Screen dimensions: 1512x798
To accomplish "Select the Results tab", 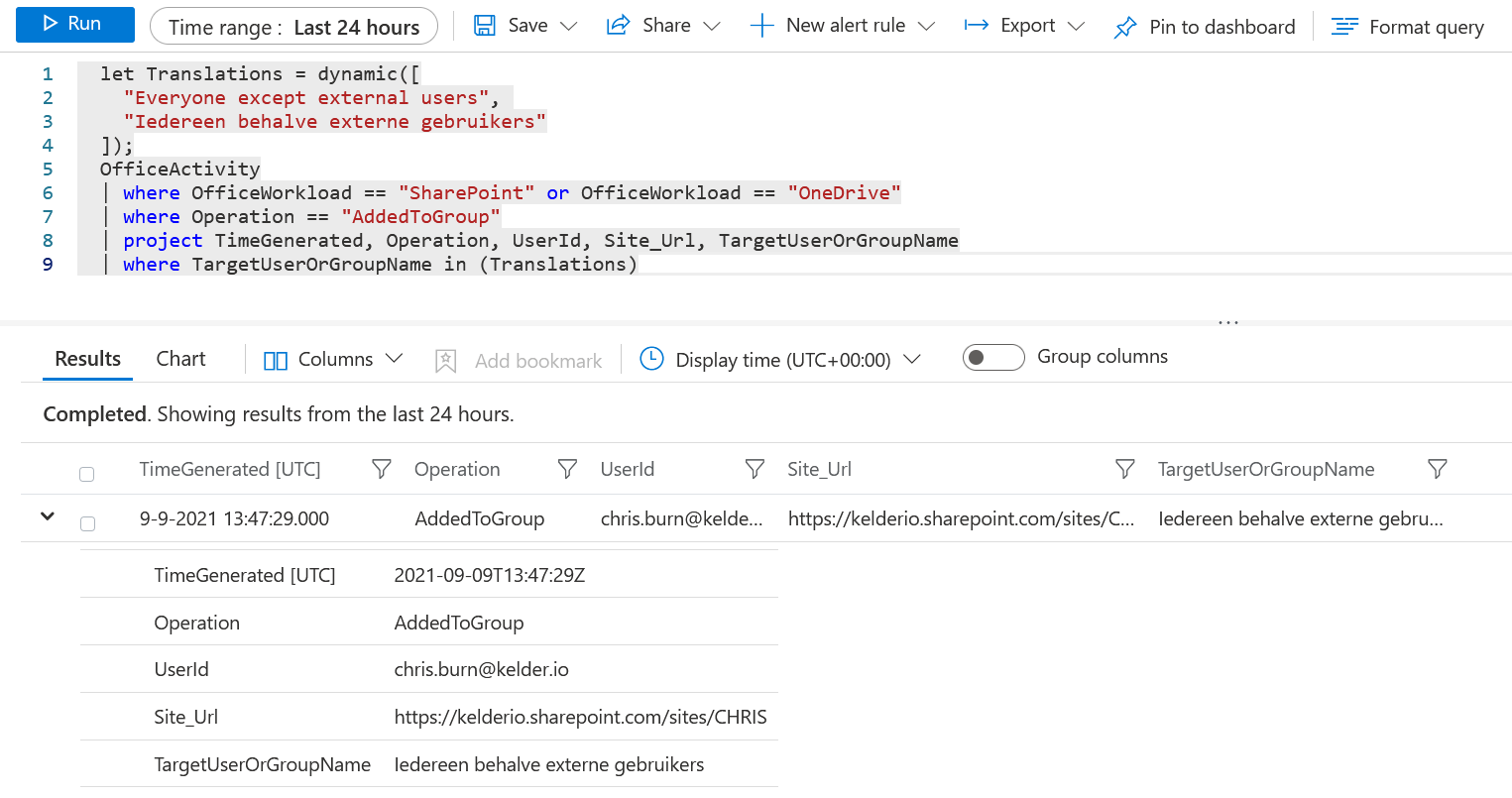I will [x=87, y=359].
